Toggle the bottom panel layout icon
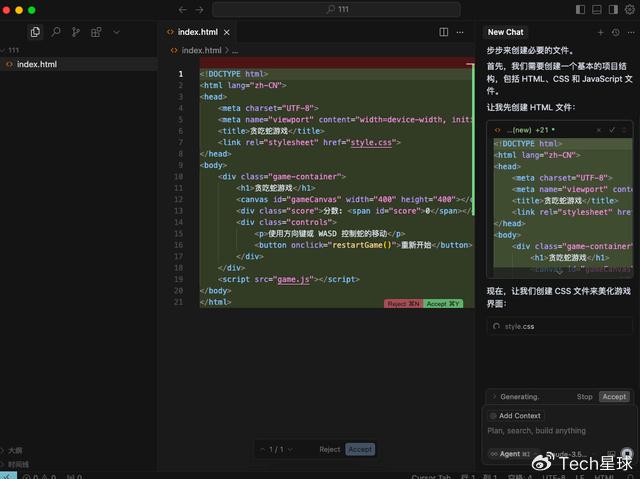 coord(597,9)
